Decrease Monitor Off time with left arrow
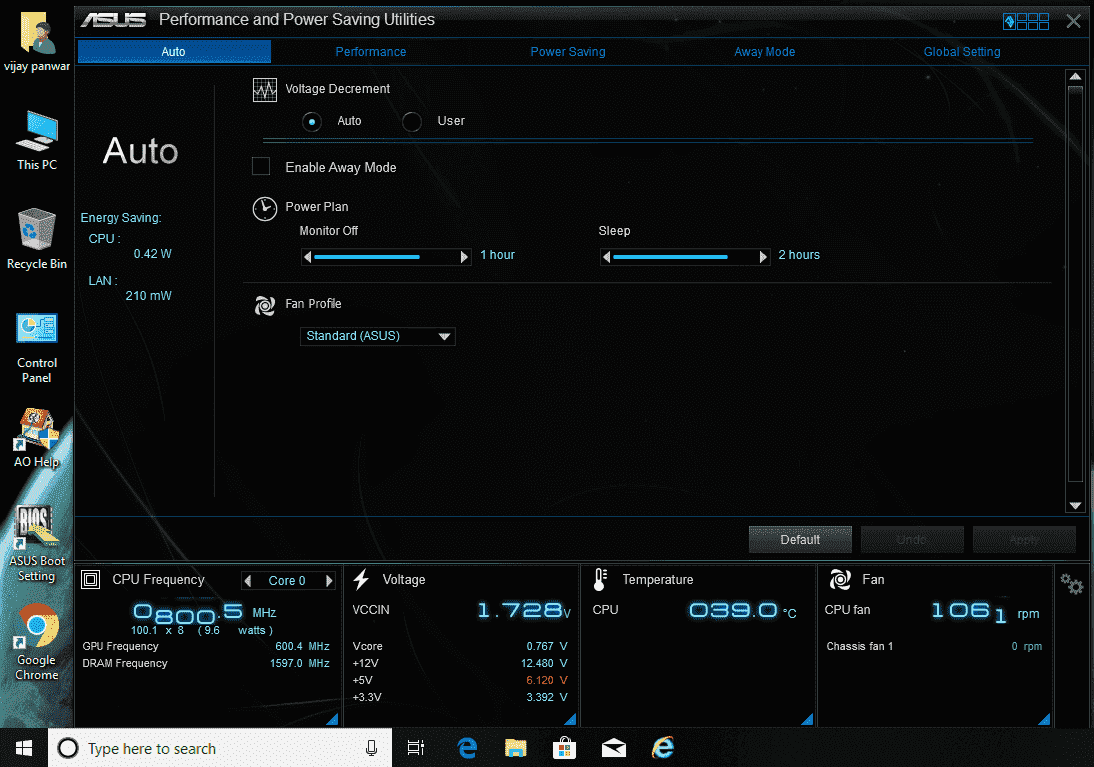 click(x=308, y=257)
